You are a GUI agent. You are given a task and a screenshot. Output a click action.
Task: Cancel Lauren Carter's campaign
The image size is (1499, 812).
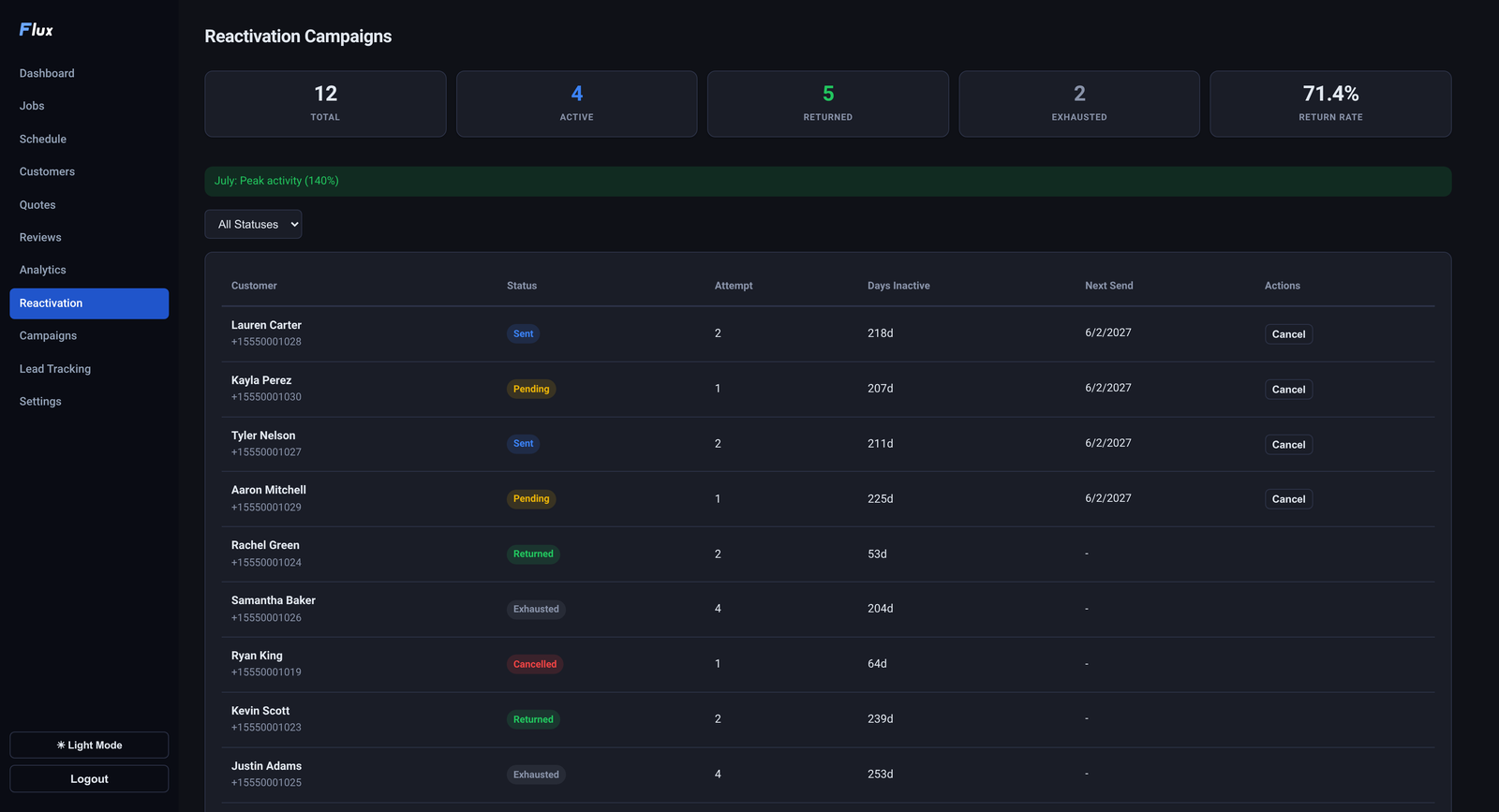(1288, 334)
